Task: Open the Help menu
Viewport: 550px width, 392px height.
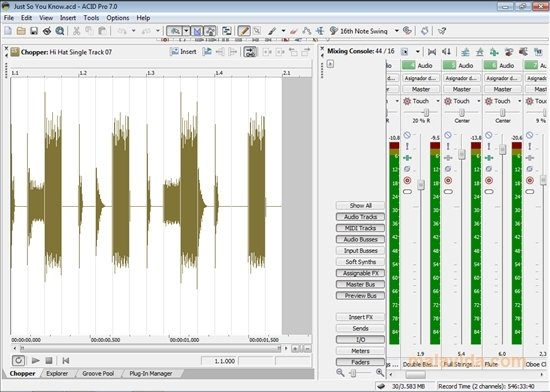Action: click(143, 18)
